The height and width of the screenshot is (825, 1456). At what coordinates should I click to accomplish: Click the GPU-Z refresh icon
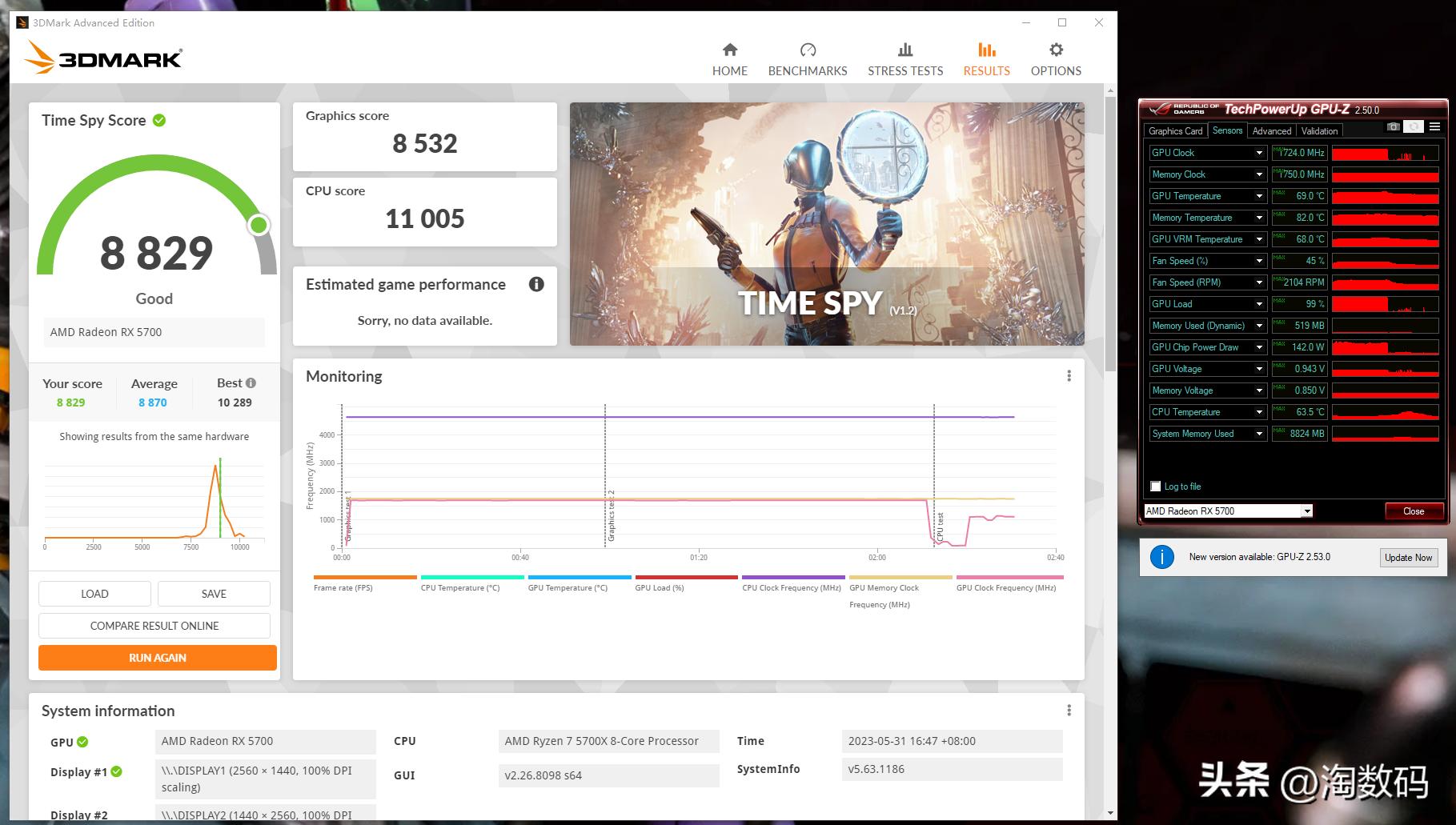(x=1414, y=127)
